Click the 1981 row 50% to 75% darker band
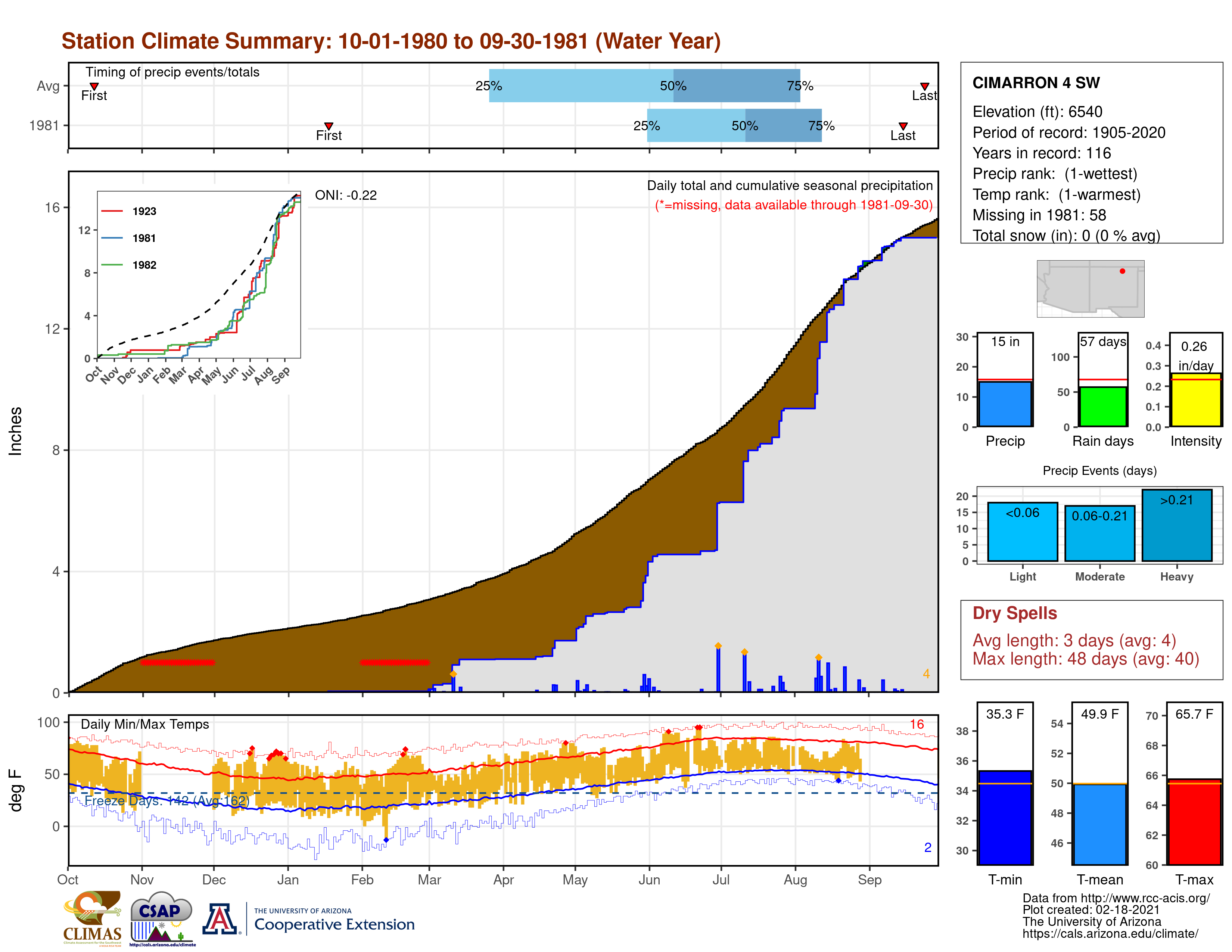Viewport: 1232px width, 952px height. coord(783,125)
